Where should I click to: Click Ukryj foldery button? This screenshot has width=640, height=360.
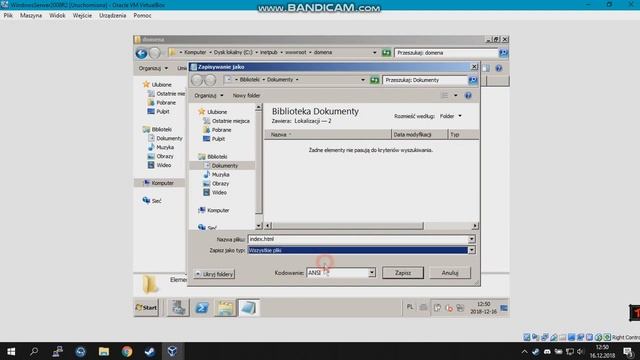pos(214,274)
